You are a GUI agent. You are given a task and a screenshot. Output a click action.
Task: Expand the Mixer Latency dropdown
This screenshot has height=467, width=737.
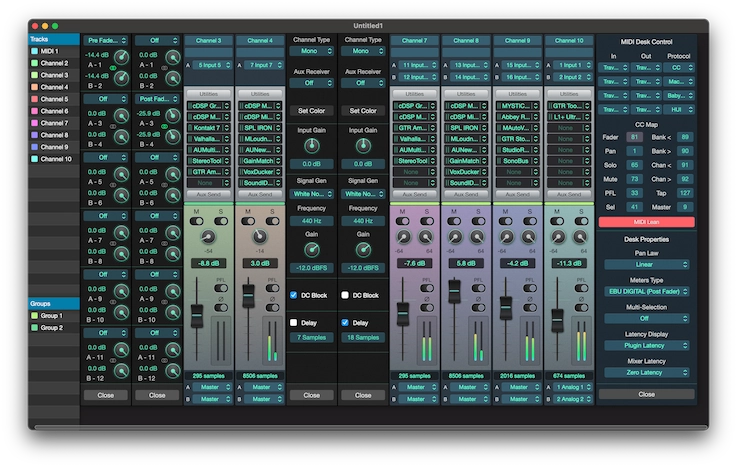pyautogui.click(x=646, y=371)
